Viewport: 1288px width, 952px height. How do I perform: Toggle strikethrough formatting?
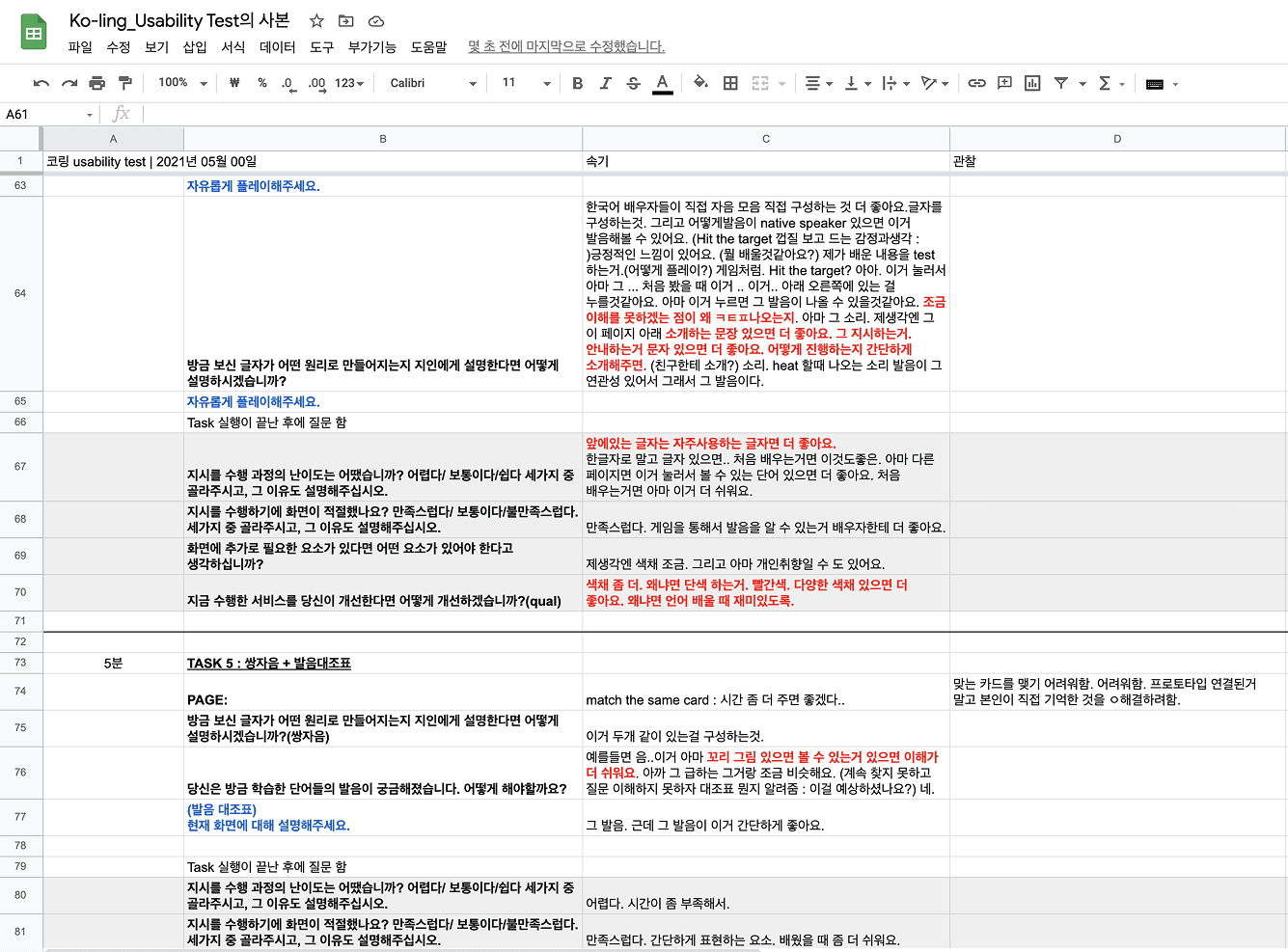(633, 84)
